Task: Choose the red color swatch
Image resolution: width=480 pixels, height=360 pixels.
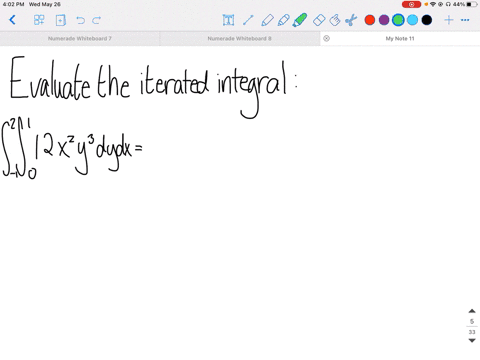Action: (370, 20)
